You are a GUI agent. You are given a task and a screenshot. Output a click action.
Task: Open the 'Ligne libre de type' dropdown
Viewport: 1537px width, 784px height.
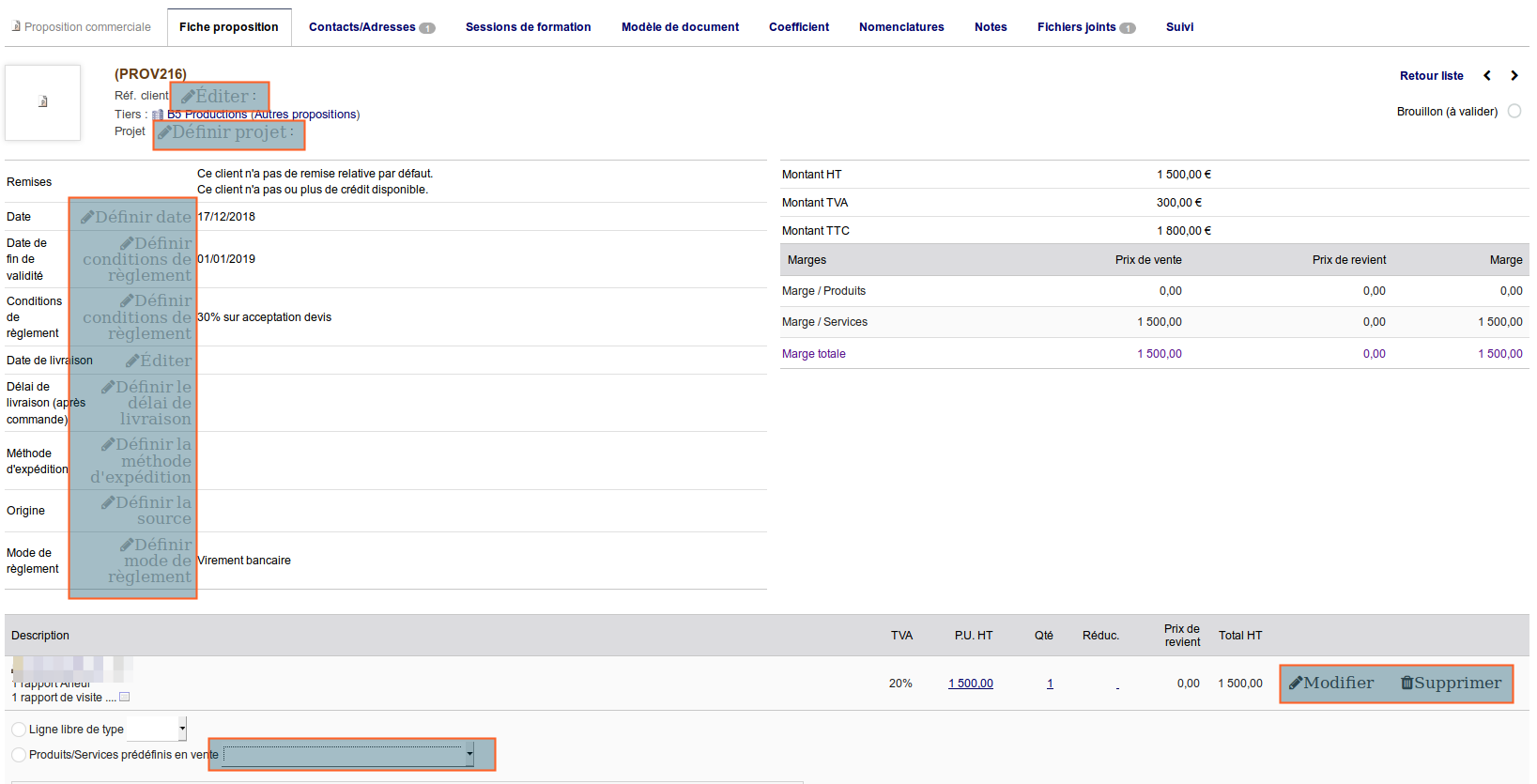pos(157,729)
